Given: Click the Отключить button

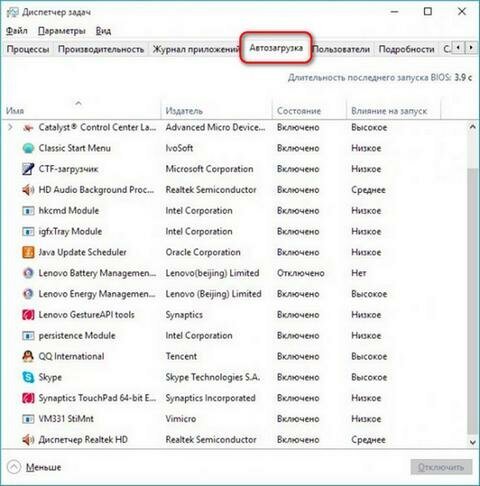Looking at the screenshot, I should (441, 467).
